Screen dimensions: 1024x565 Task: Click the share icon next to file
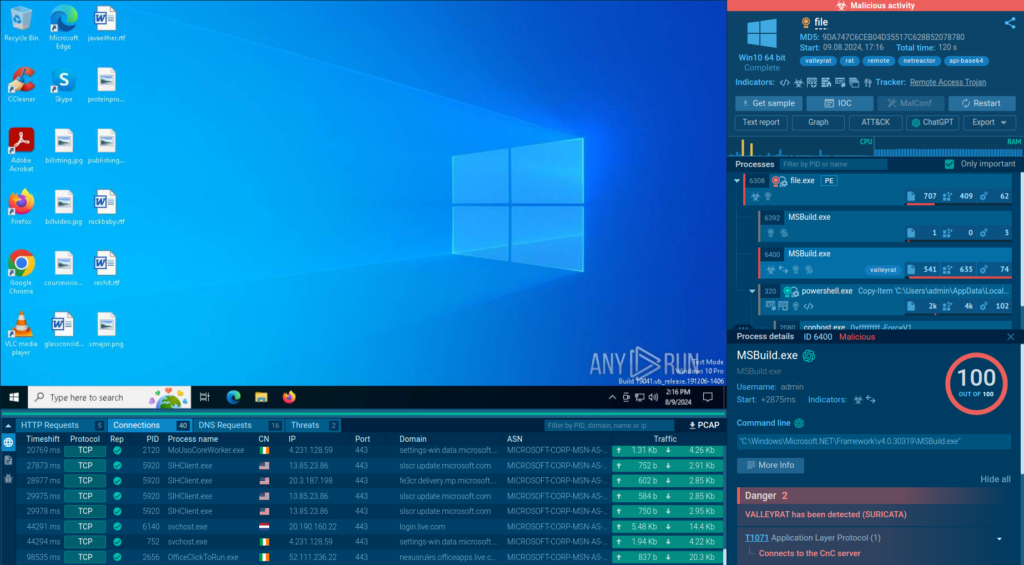[x=1009, y=23]
